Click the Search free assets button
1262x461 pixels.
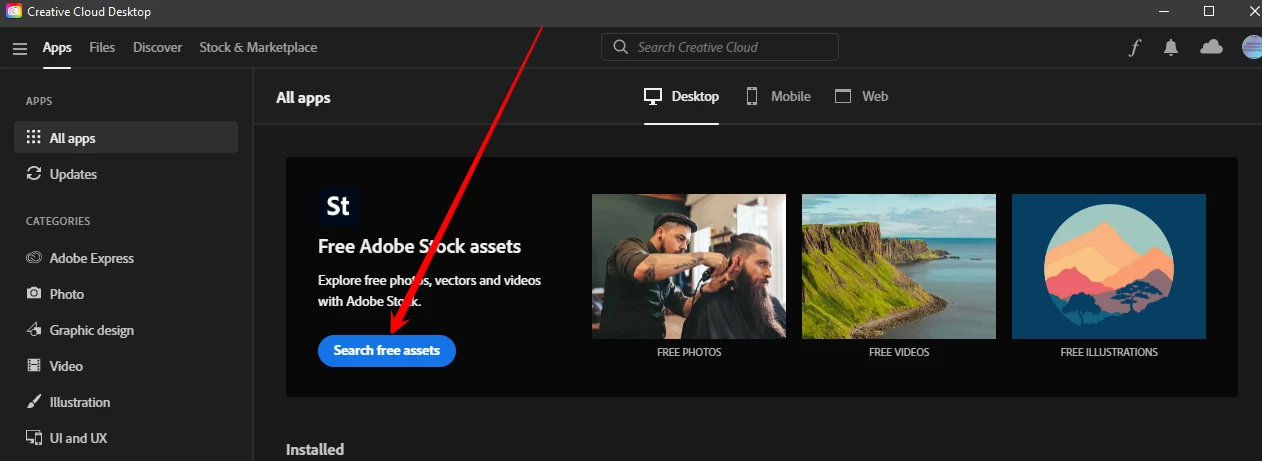(x=387, y=350)
